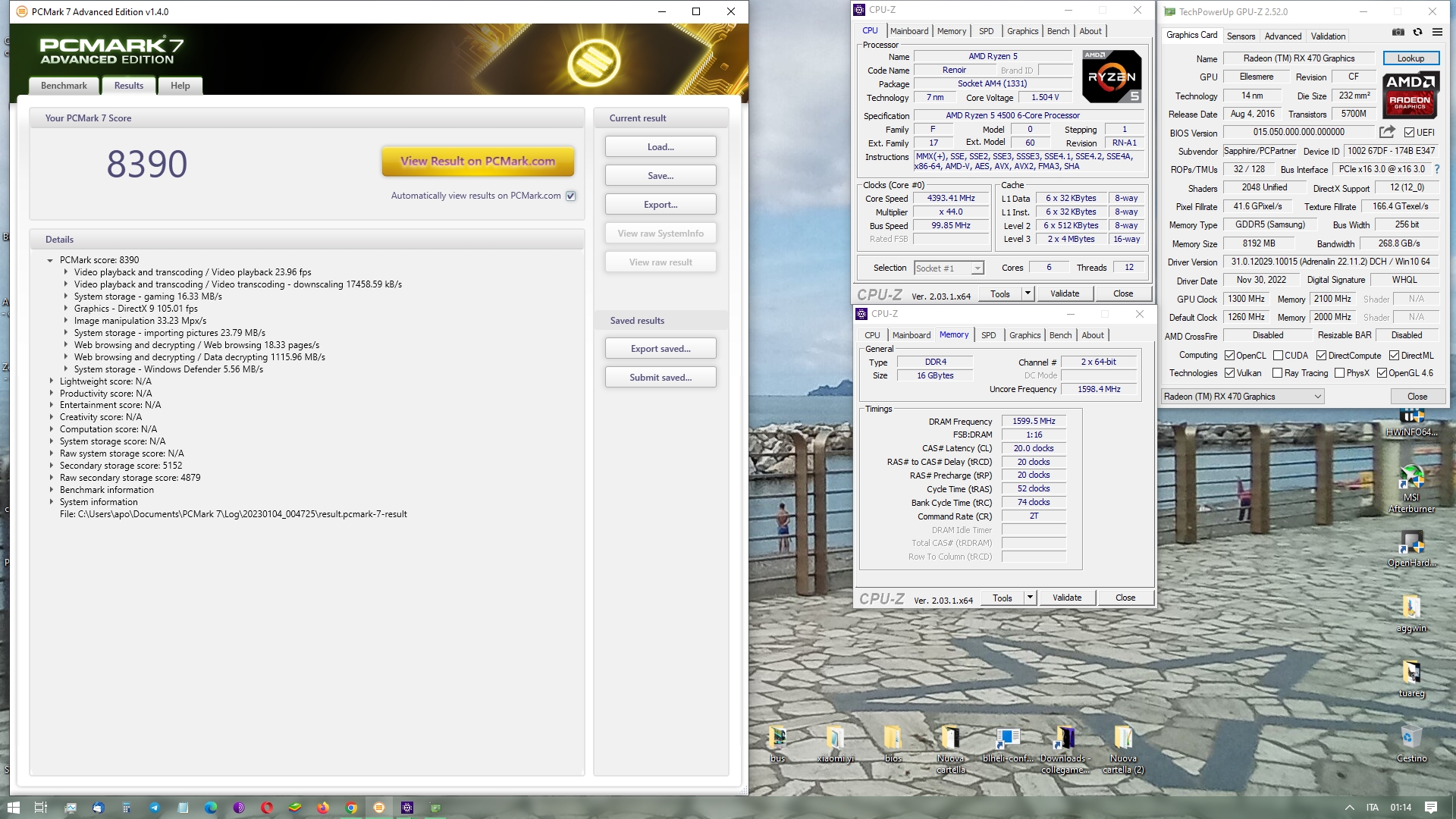Click the ITA language indicator
Screen dimensions: 1456x819
point(1373,808)
